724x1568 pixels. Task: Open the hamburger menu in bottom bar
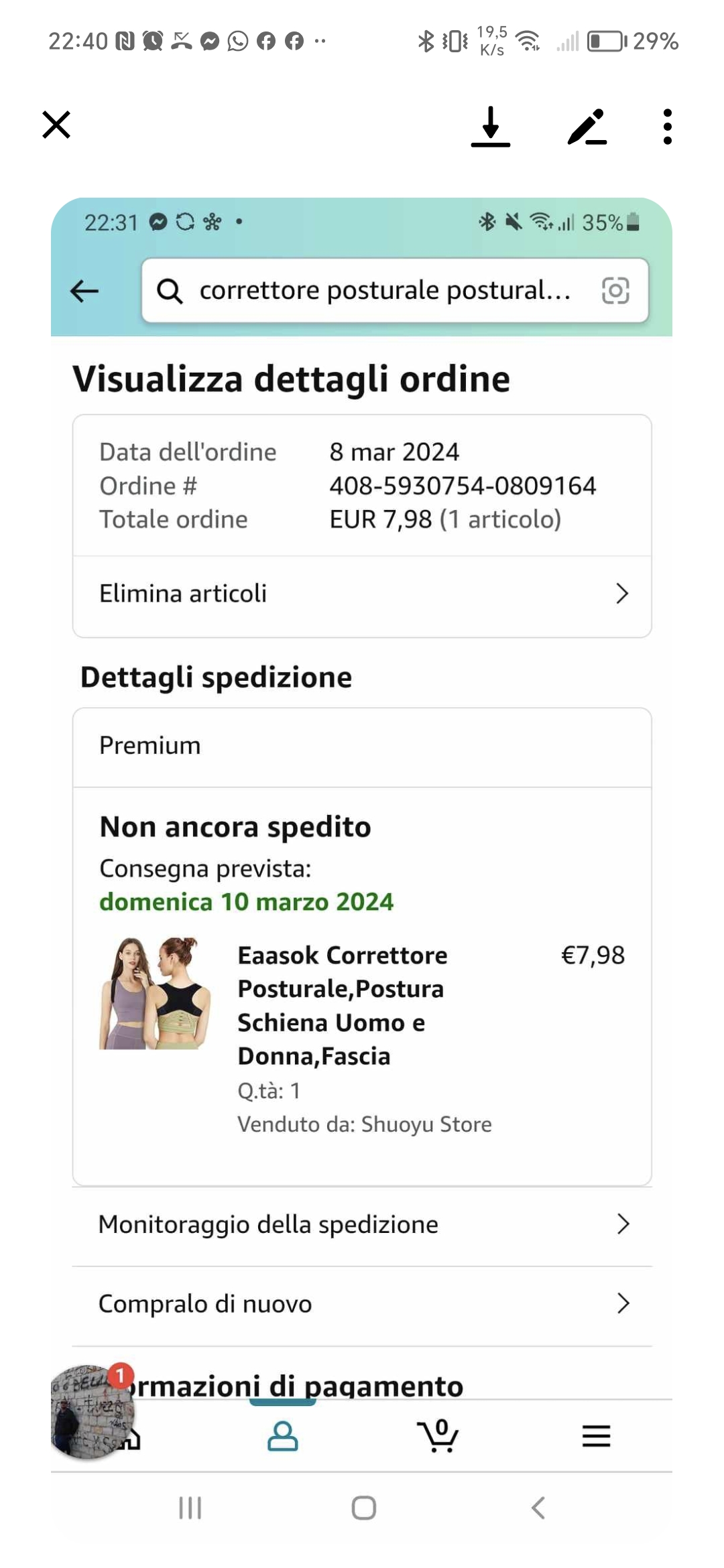click(596, 1436)
